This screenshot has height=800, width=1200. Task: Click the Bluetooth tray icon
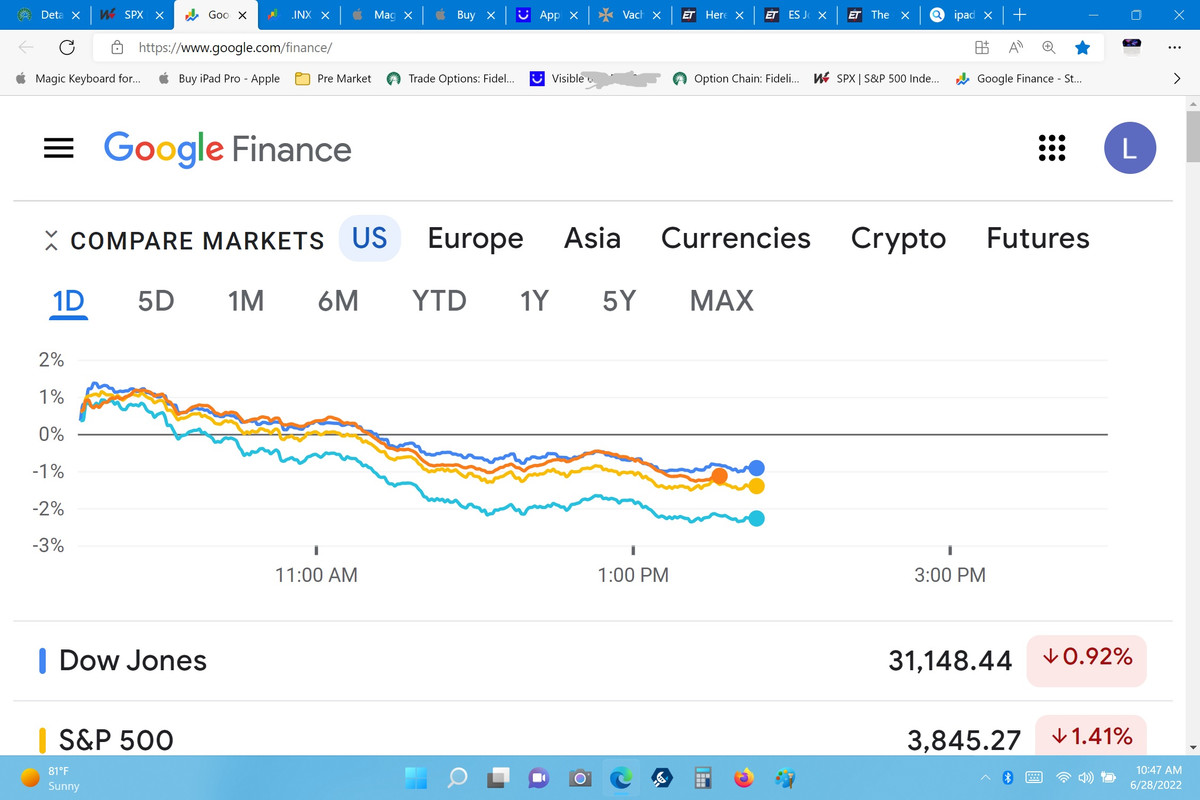[x=1008, y=778]
